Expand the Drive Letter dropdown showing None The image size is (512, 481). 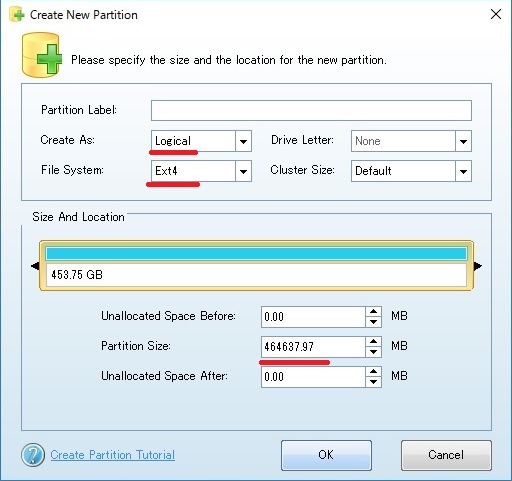pyautogui.click(x=411, y=141)
